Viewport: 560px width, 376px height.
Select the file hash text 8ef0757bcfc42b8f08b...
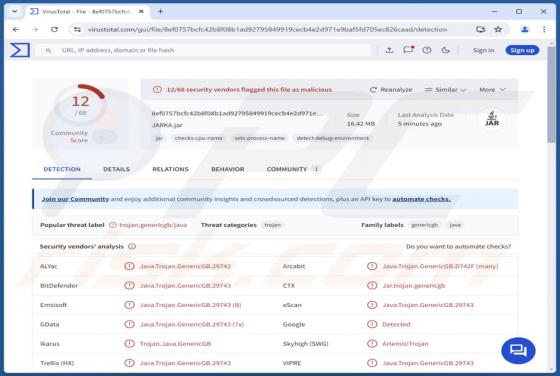237,113
